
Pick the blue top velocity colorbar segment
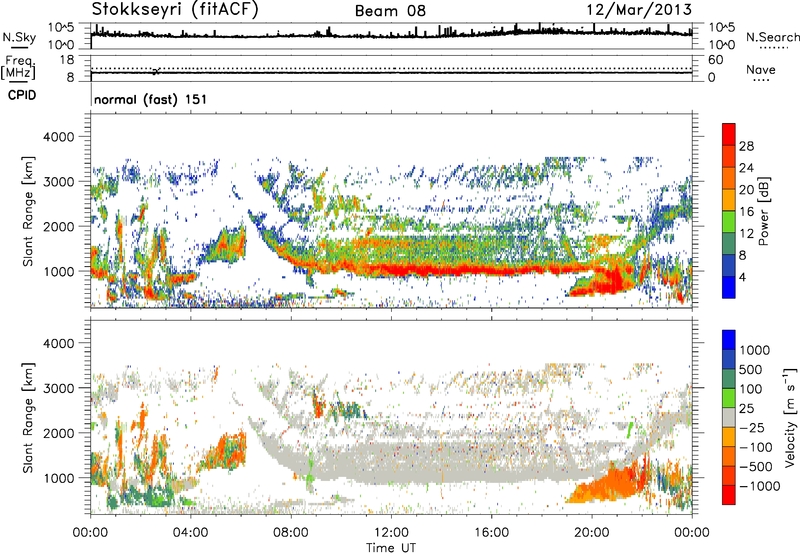729,339
